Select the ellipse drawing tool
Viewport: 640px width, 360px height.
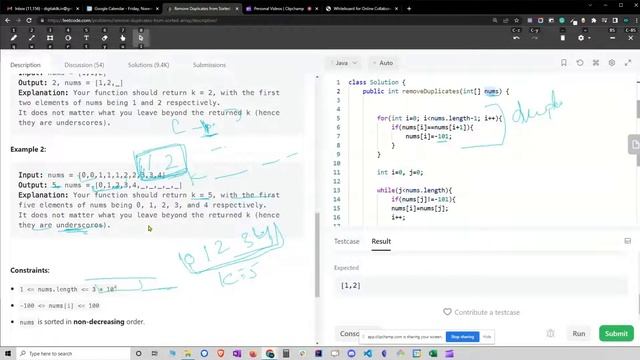[68, 38]
